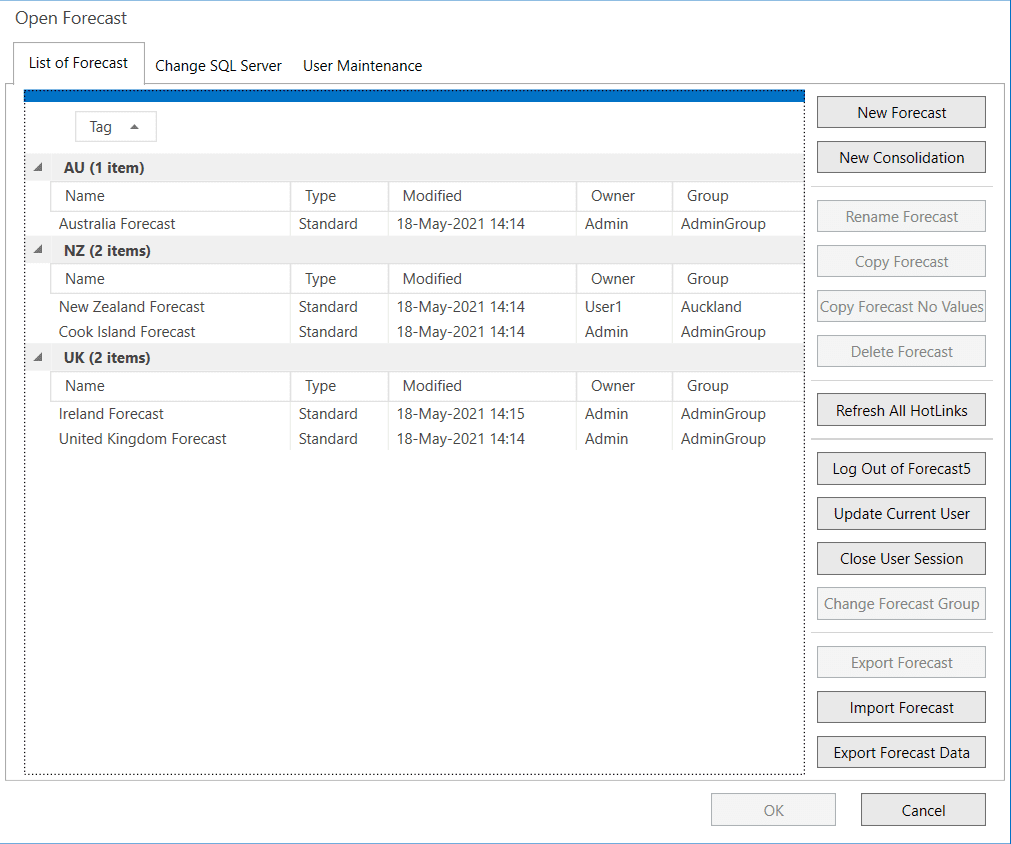Log Out of Forecast5
1011x844 pixels.
(901, 469)
